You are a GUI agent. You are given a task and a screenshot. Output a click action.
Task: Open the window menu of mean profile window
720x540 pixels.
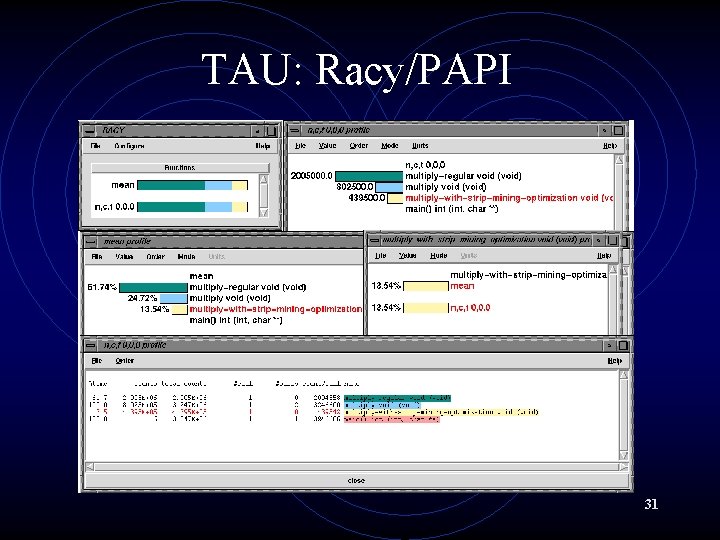point(91,242)
